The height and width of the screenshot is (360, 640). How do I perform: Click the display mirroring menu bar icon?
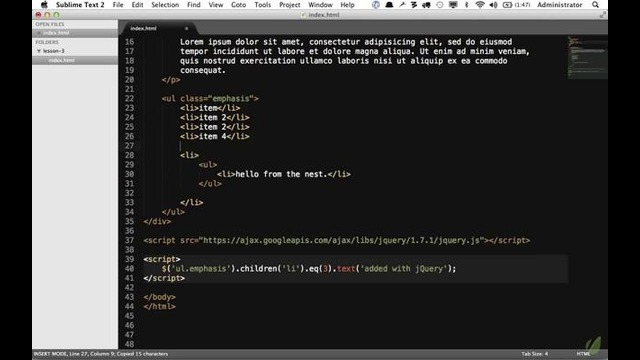coord(453,5)
